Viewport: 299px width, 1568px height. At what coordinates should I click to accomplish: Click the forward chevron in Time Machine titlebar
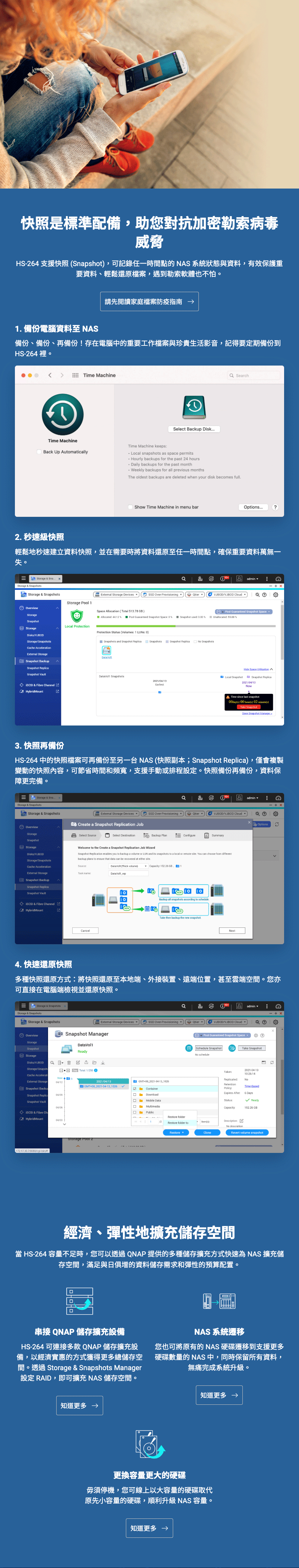tap(62, 376)
